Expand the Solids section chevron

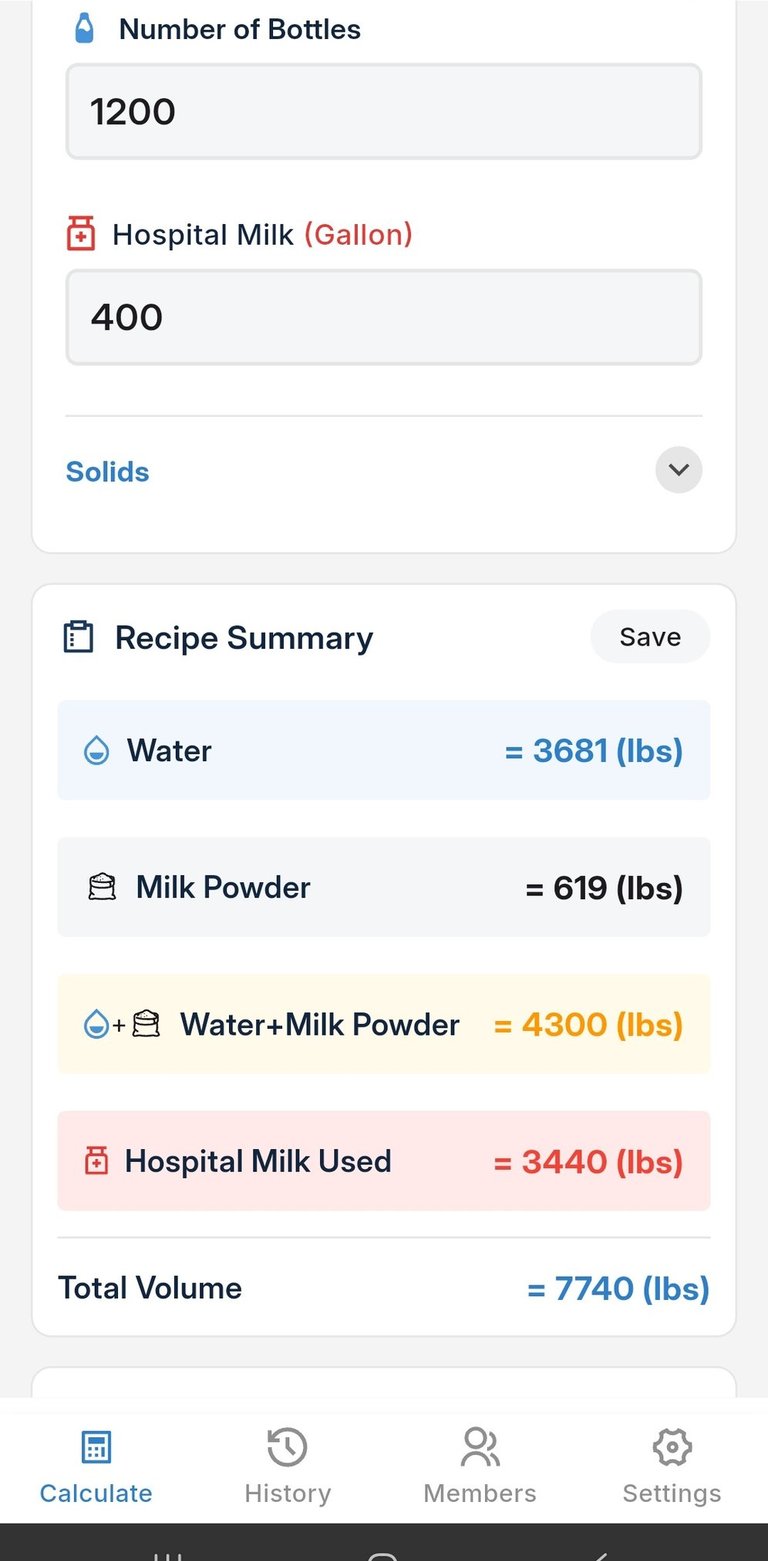coord(679,470)
